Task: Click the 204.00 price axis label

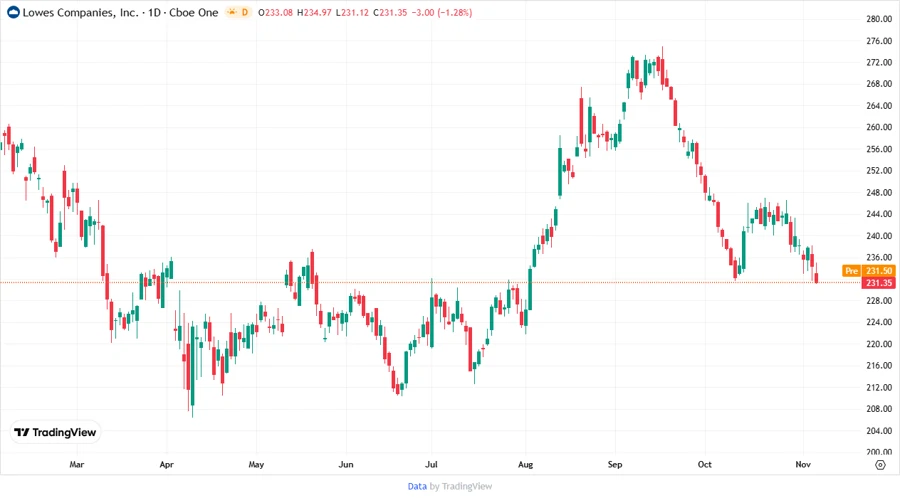Action: [879, 430]
